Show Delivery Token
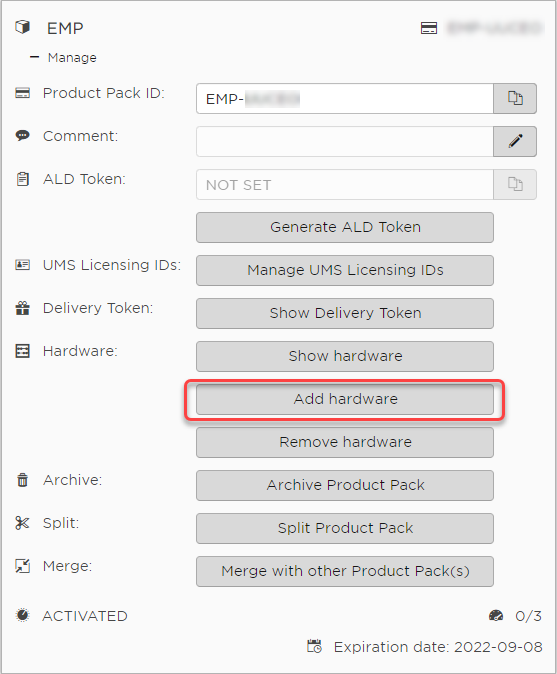 pyautogui.click(x=345, y=313)
